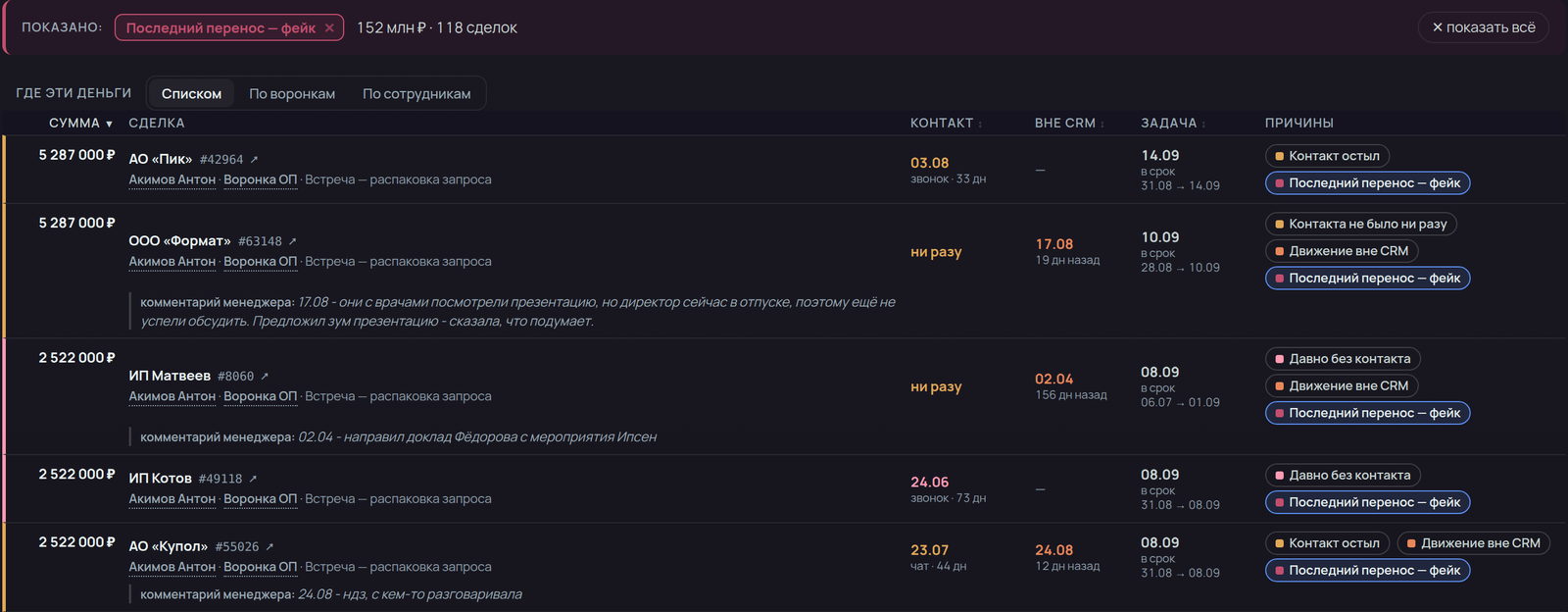Select Движение вне CRM chip in ООО «Формат» row
The image size is (1568, 612).
(1342, 251)
